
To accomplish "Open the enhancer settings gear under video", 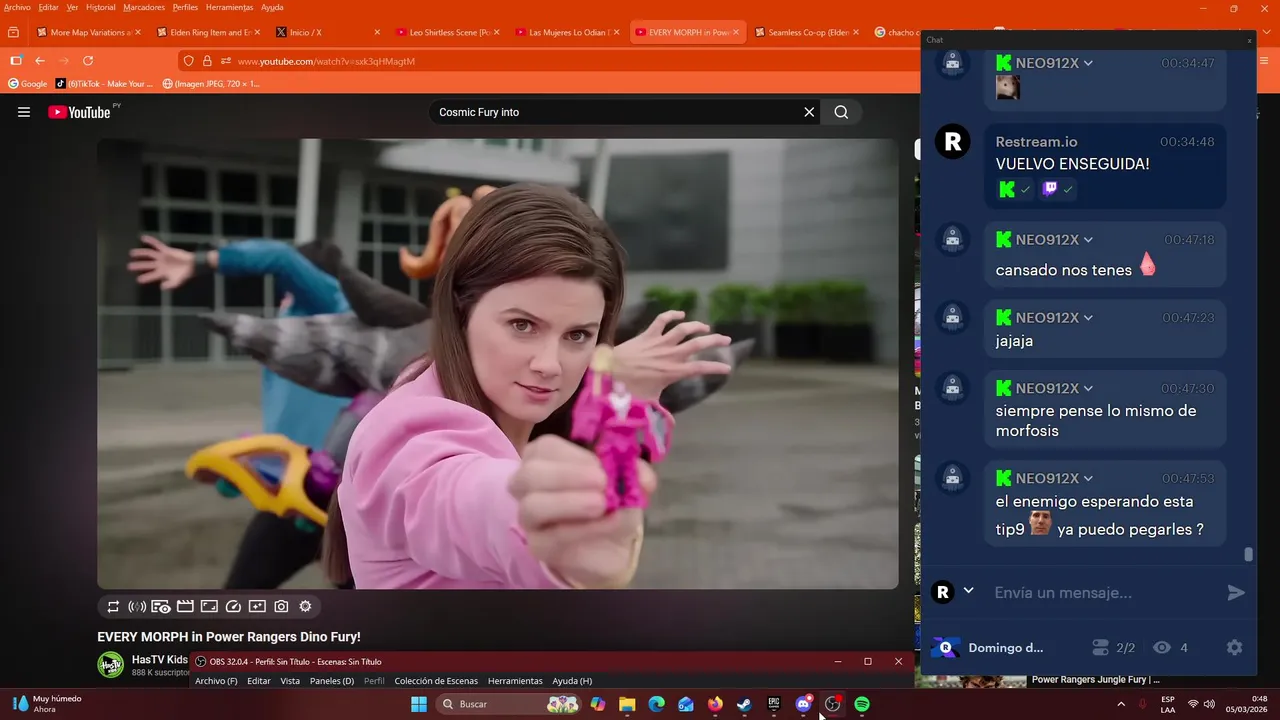I will point(305,606).
